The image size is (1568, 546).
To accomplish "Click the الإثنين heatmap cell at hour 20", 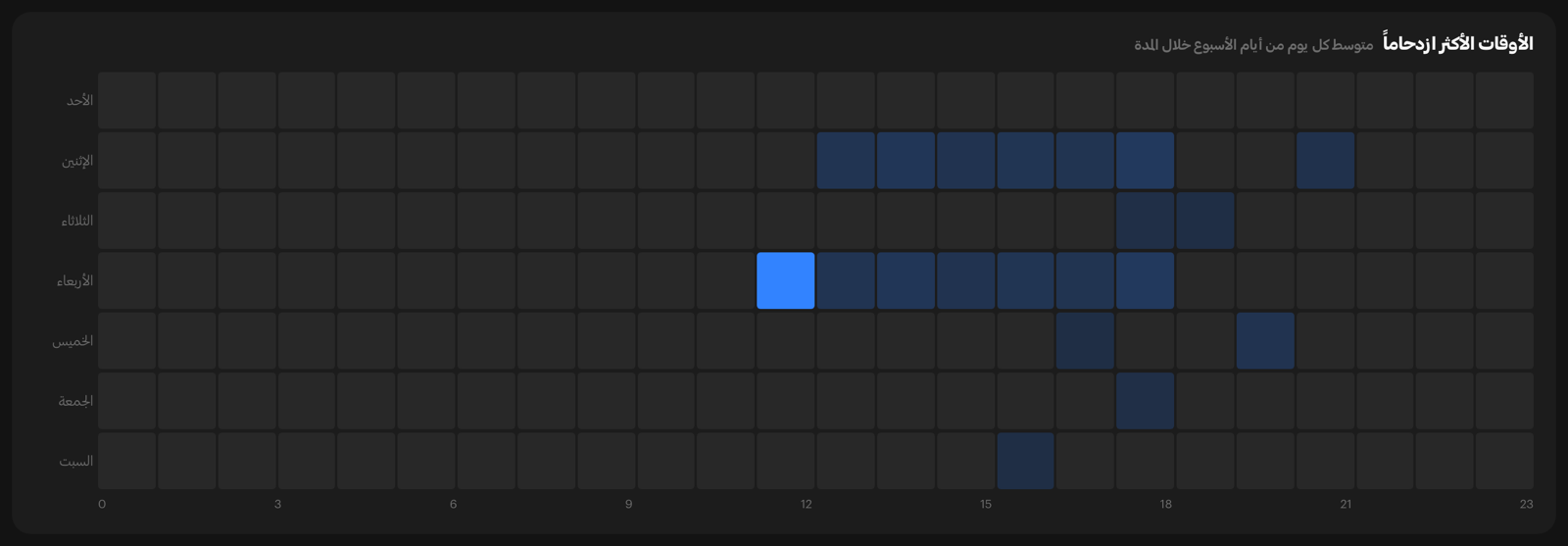I will (1325, 161).
